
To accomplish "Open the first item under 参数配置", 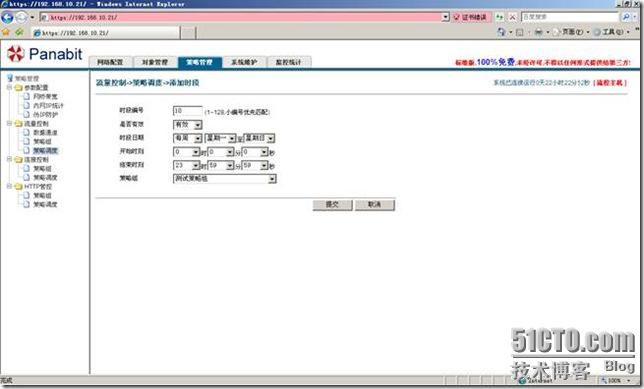I will tap(45, 97).
